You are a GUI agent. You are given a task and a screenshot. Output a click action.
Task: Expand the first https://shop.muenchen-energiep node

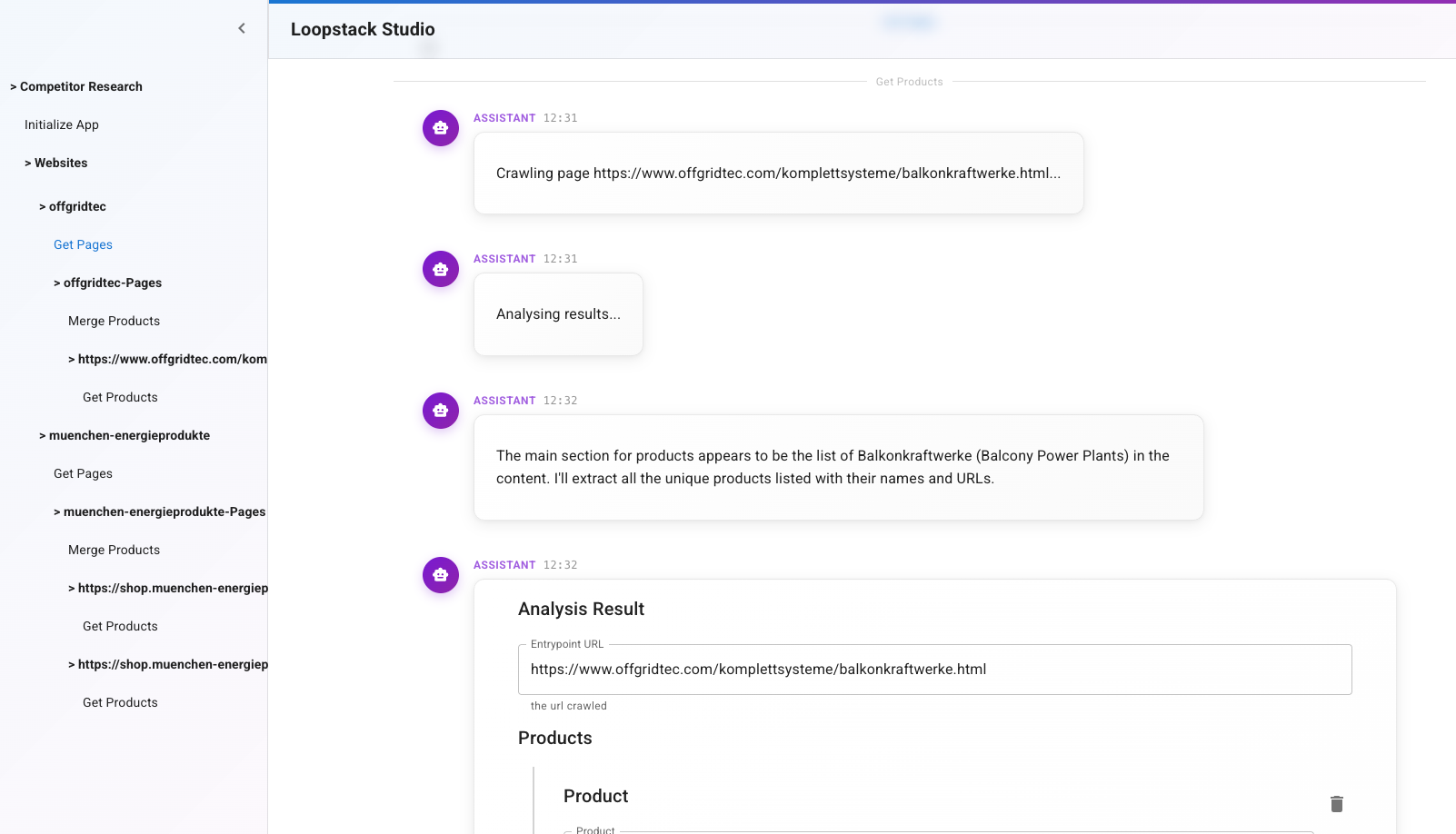[167, 588]
